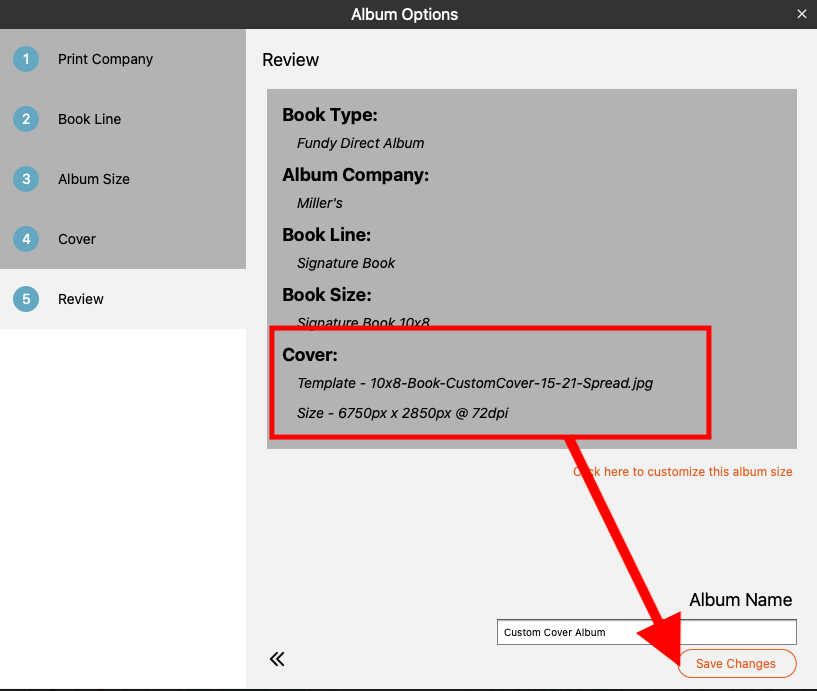Click the customize this album size link
Screen dimensions: 817x691
pos(683,472)
